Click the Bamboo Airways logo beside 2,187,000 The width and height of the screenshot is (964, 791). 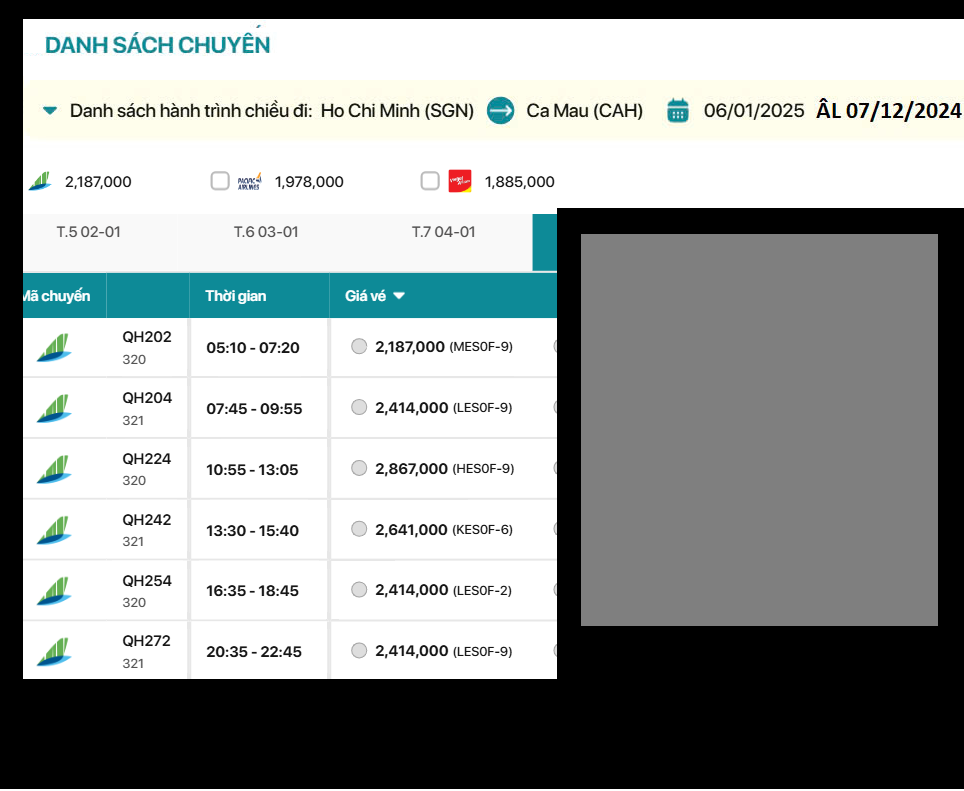[40, 181]
